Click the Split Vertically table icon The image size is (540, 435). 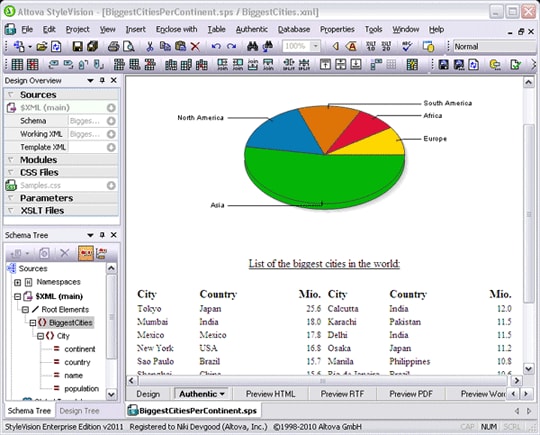(304, 64)
